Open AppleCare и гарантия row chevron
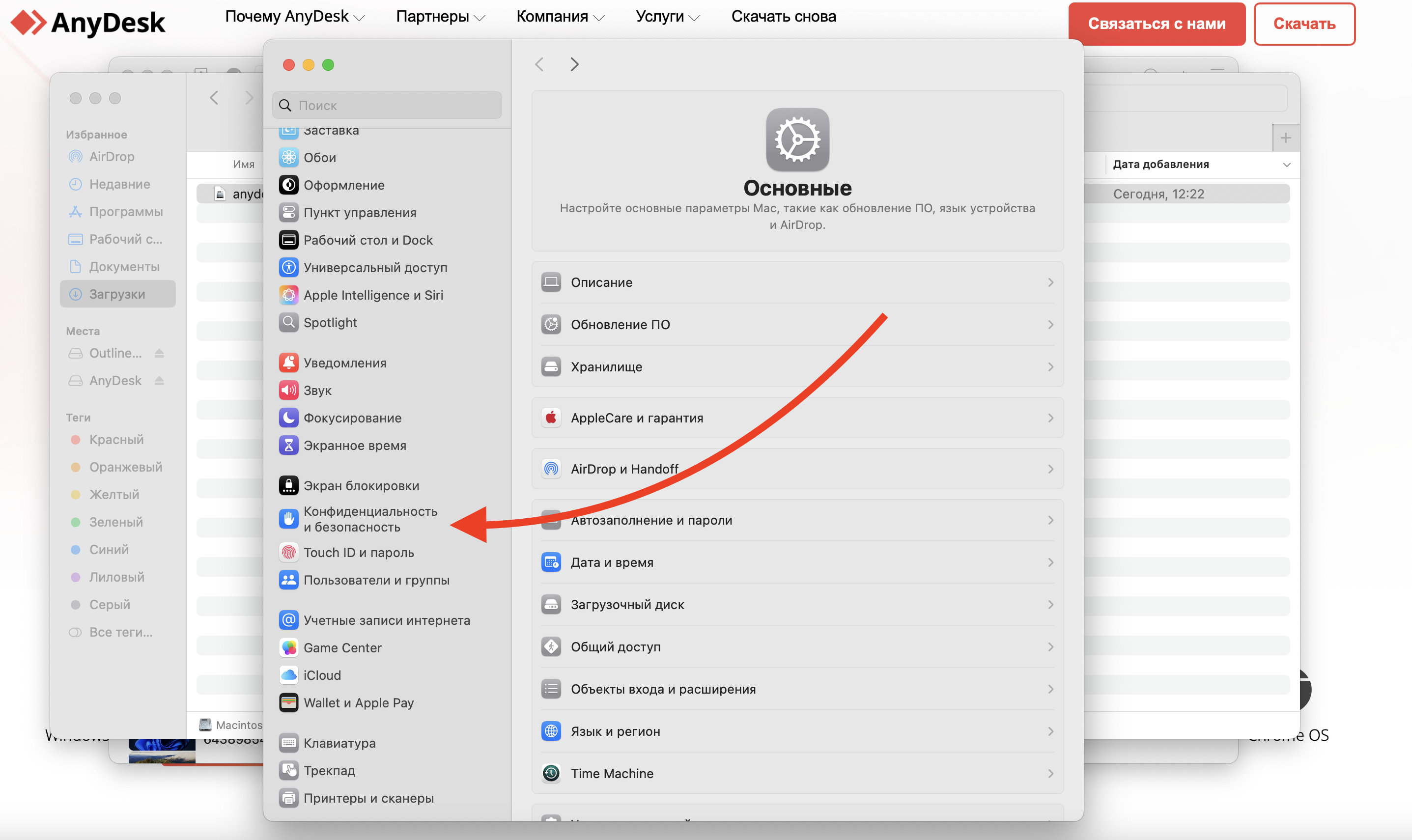The image size is (1412, 840). point(1050,418)
